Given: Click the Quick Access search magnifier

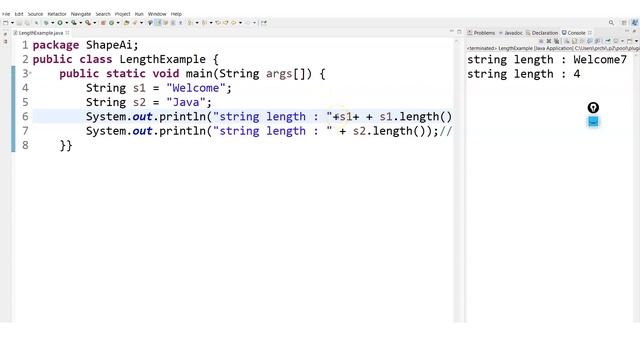Looking at the screenshot, I should [x=611, y=23].
